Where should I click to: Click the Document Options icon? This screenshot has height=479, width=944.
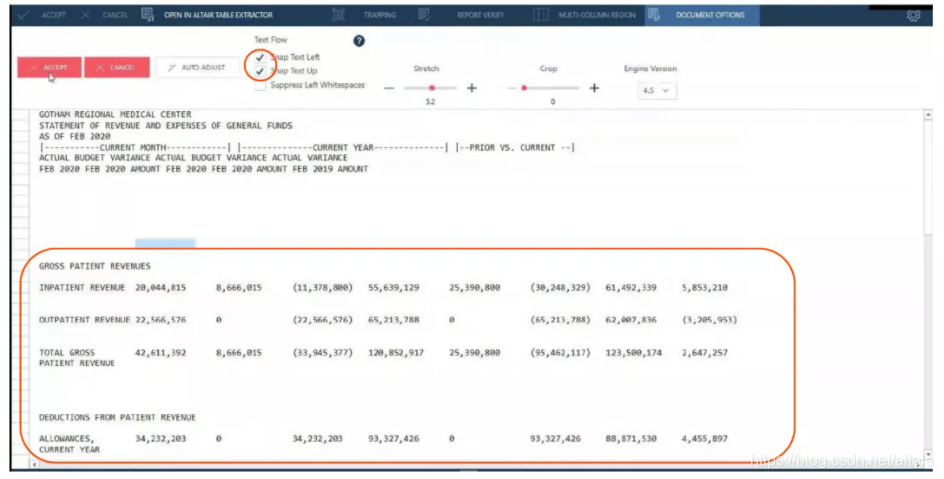point(654,15)
